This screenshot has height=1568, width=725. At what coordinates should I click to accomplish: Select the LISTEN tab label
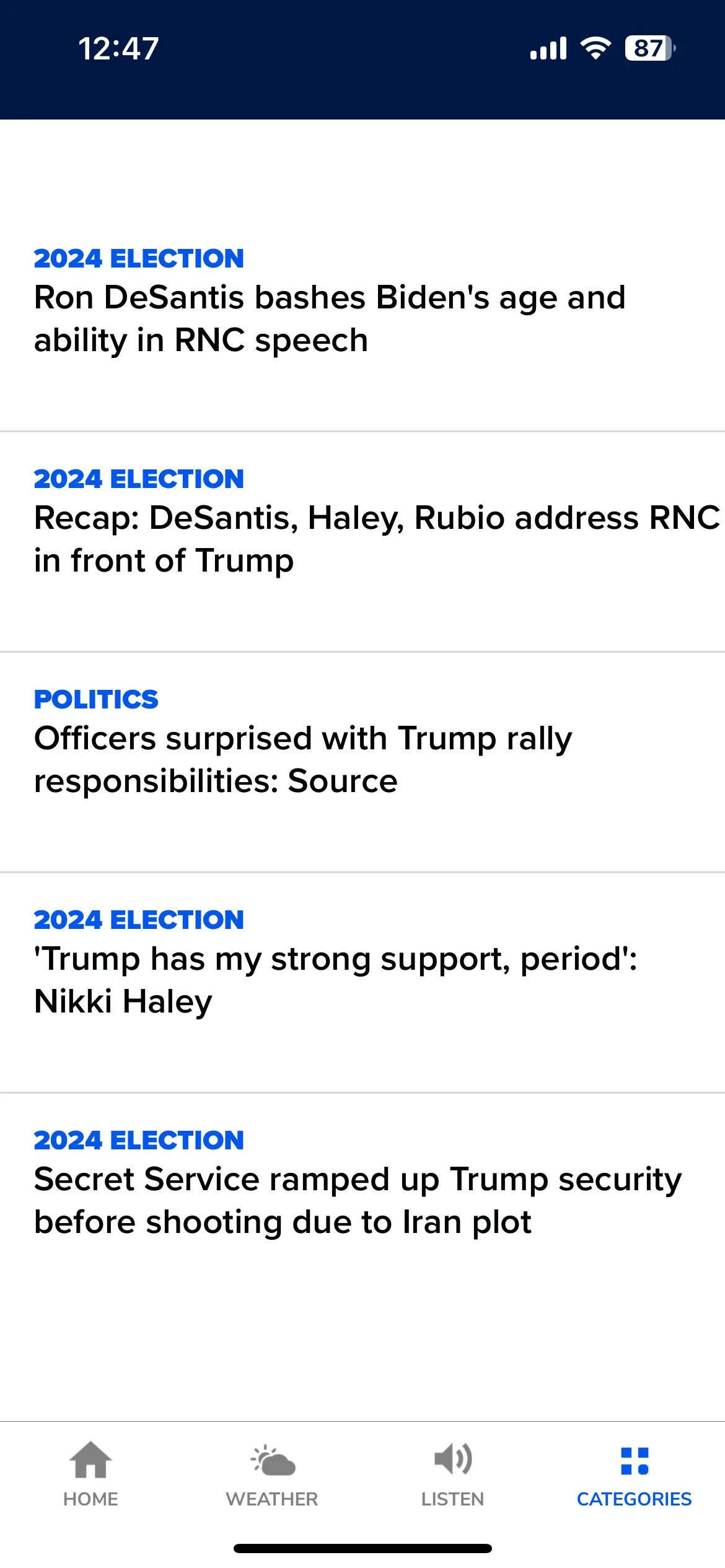(x=453, y=1499)
